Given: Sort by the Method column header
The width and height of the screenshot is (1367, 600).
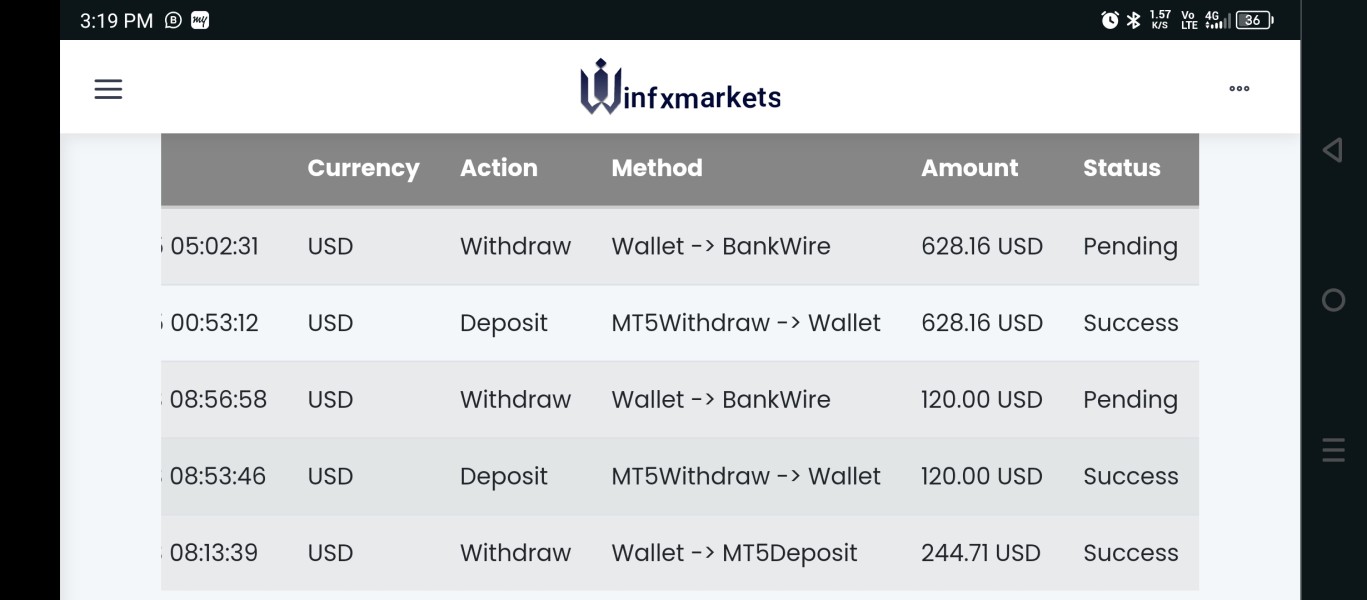Looking at the screenshot, I should [656, 168].
